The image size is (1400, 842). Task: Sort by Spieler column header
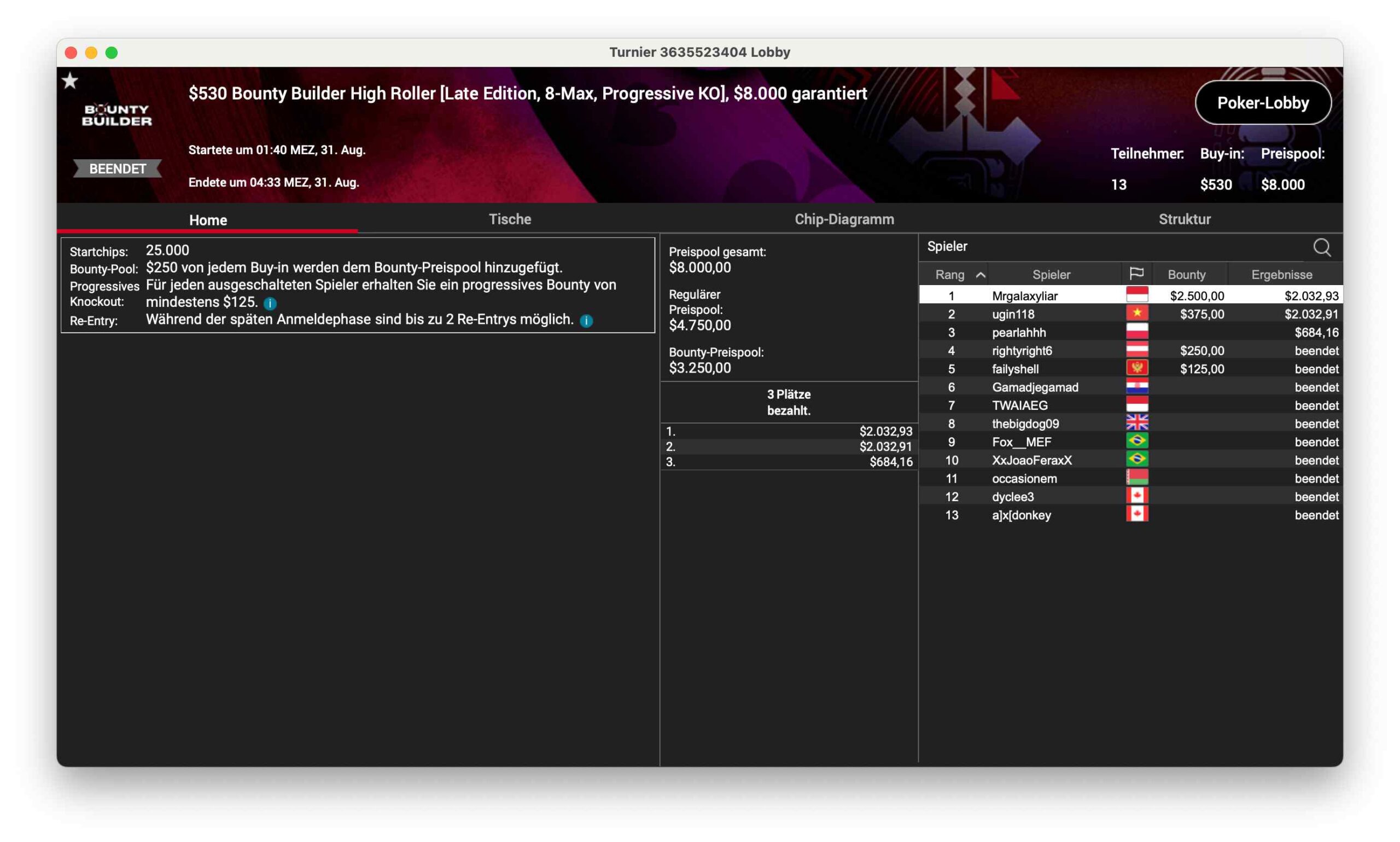point(1051,275)
